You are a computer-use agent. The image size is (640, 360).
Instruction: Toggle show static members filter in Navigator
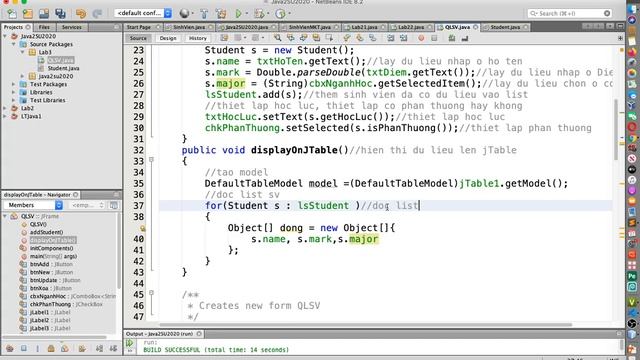point(37,349)
